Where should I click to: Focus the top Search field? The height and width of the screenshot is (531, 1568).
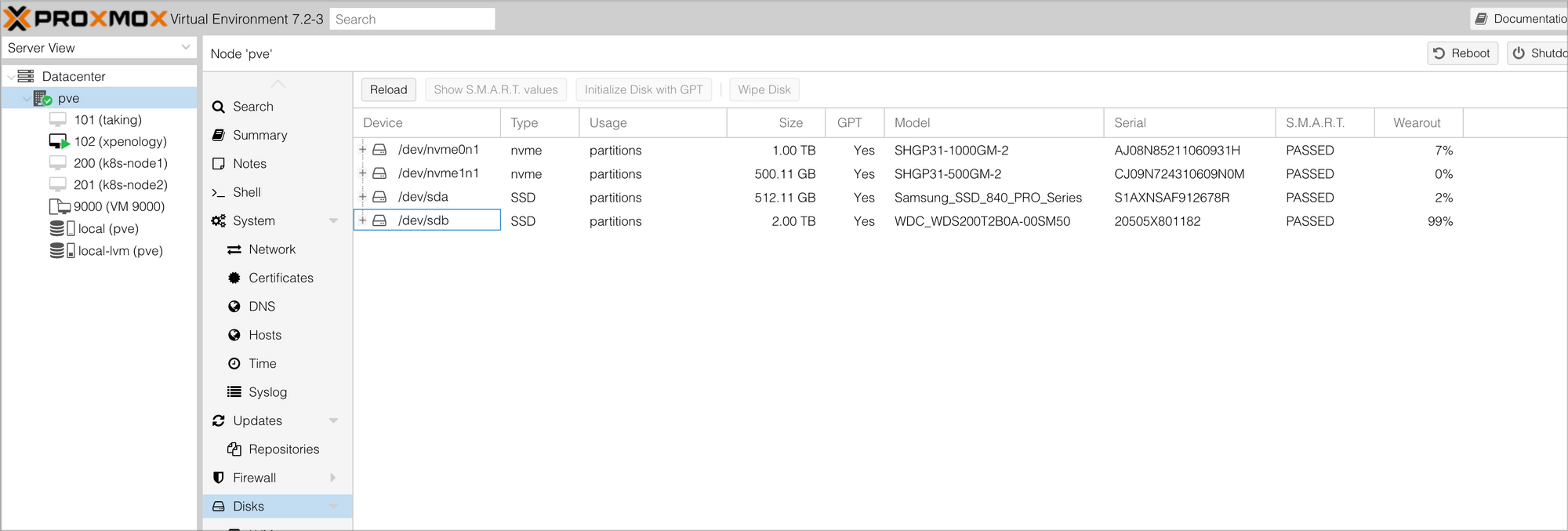(412, 19)
